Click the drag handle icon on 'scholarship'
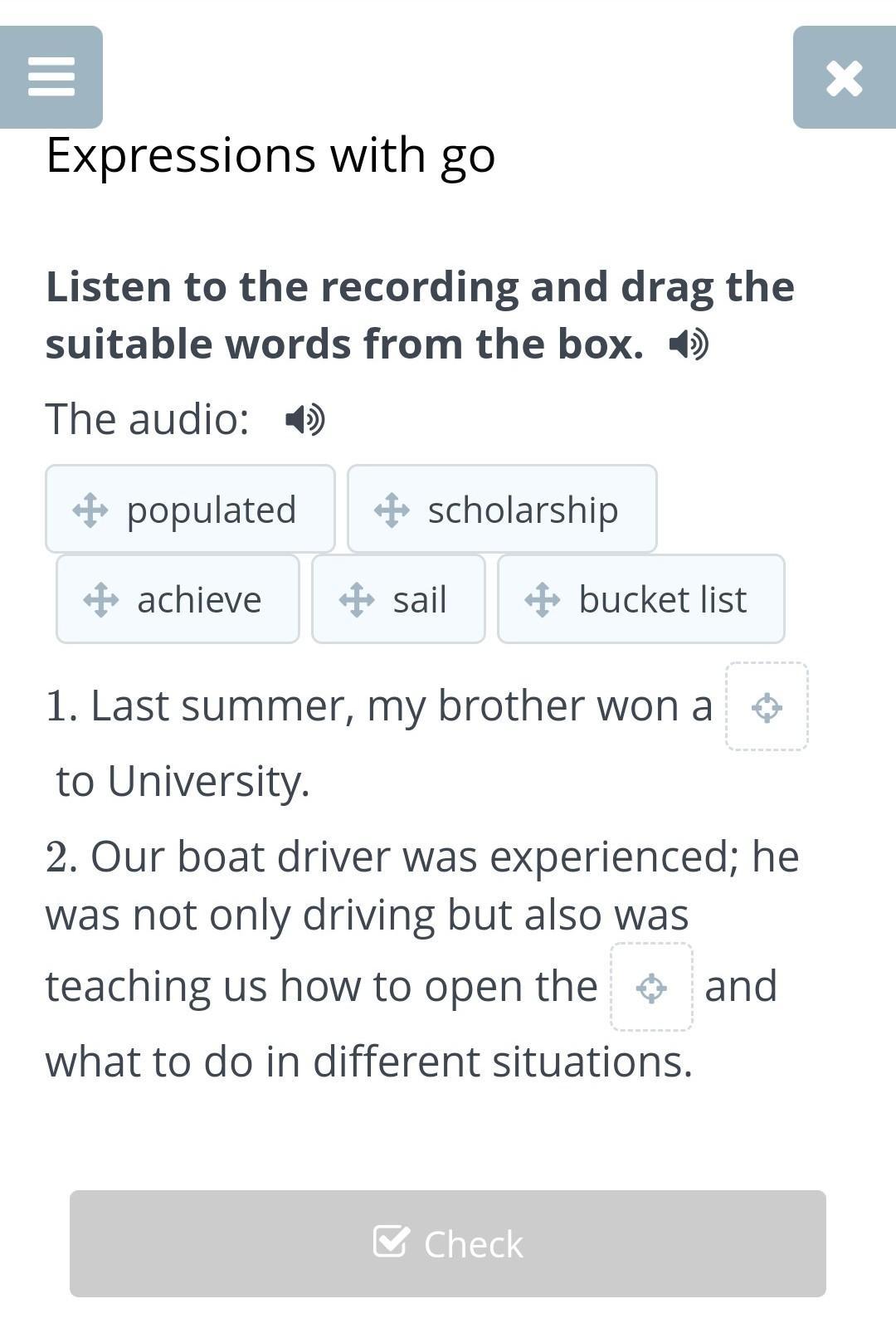The width and height of the screenshot is (896, 1323). click(392, 510)
